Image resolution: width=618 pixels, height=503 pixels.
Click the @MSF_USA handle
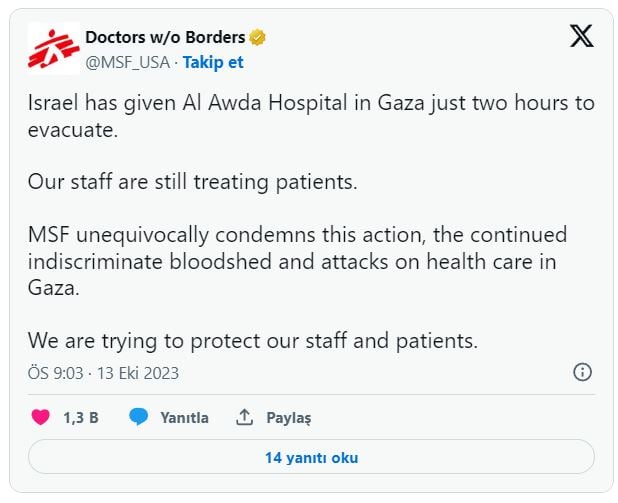[x=128, y=62]
